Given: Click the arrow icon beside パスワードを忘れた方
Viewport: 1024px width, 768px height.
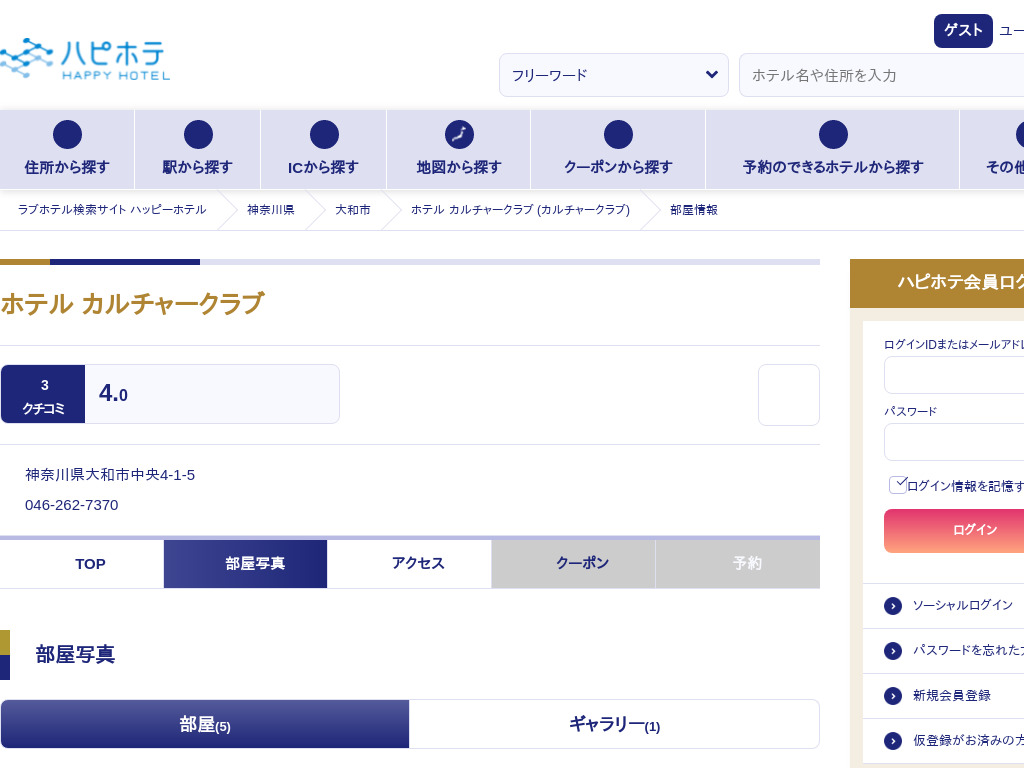Looking at the screenshot, I should 893,651.
